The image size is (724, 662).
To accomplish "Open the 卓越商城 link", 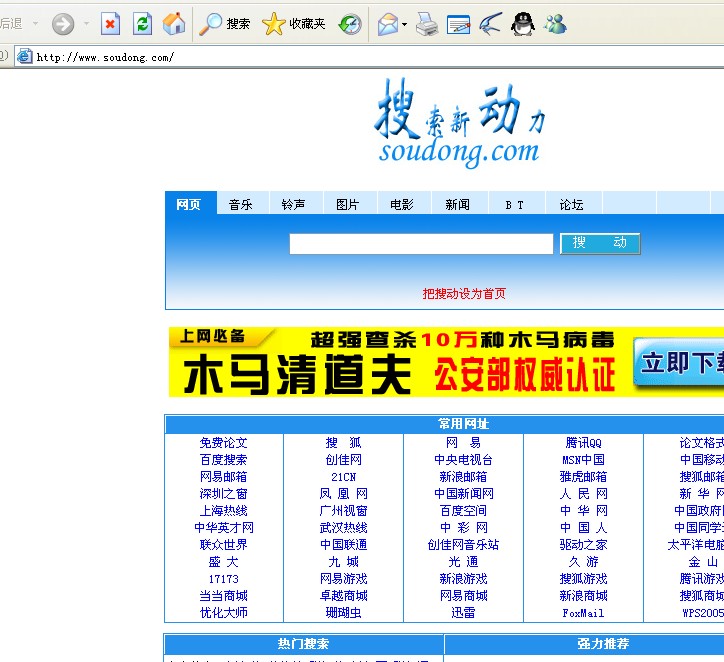I will click(344, 596).
